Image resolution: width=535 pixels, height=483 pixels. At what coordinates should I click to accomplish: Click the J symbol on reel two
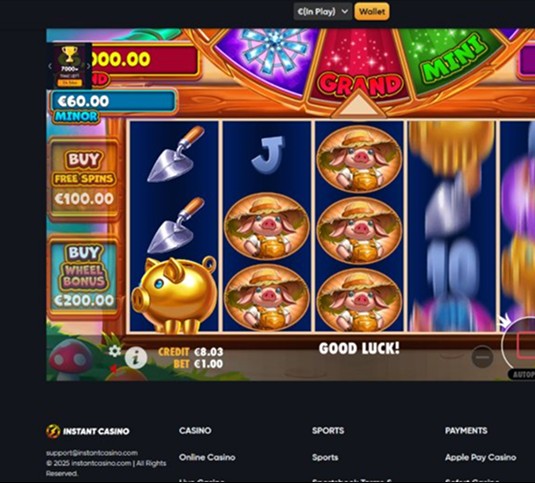267,155
